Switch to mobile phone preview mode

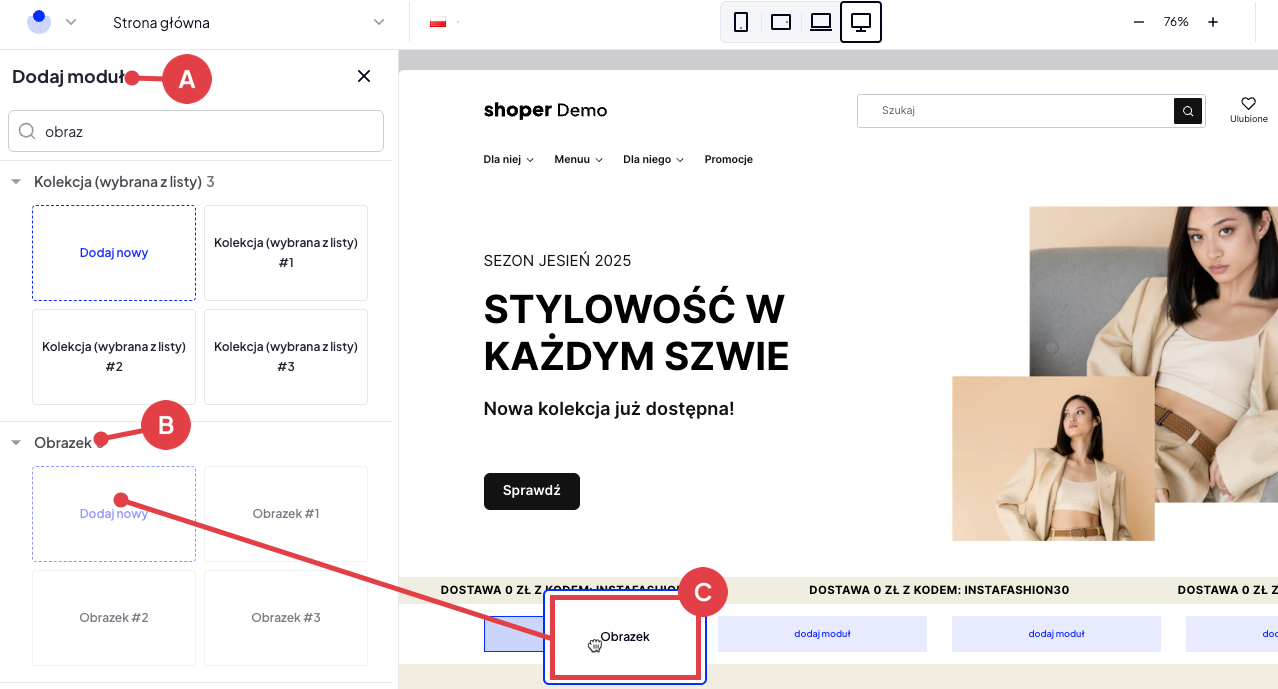click(741, 21)
